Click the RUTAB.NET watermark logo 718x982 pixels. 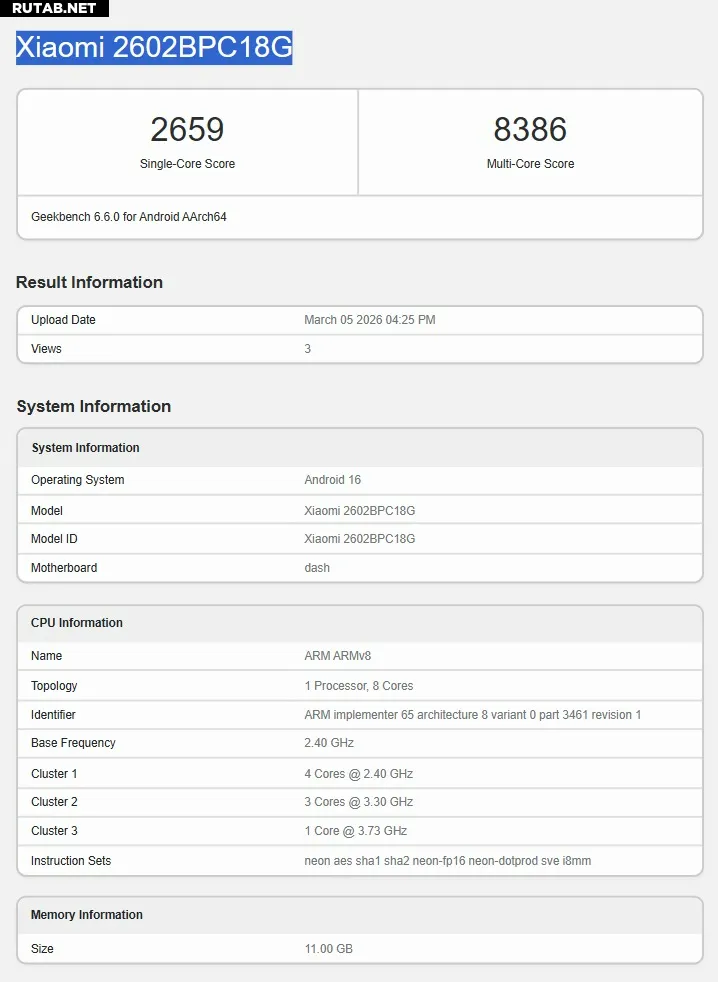click(x=54, y=8)
